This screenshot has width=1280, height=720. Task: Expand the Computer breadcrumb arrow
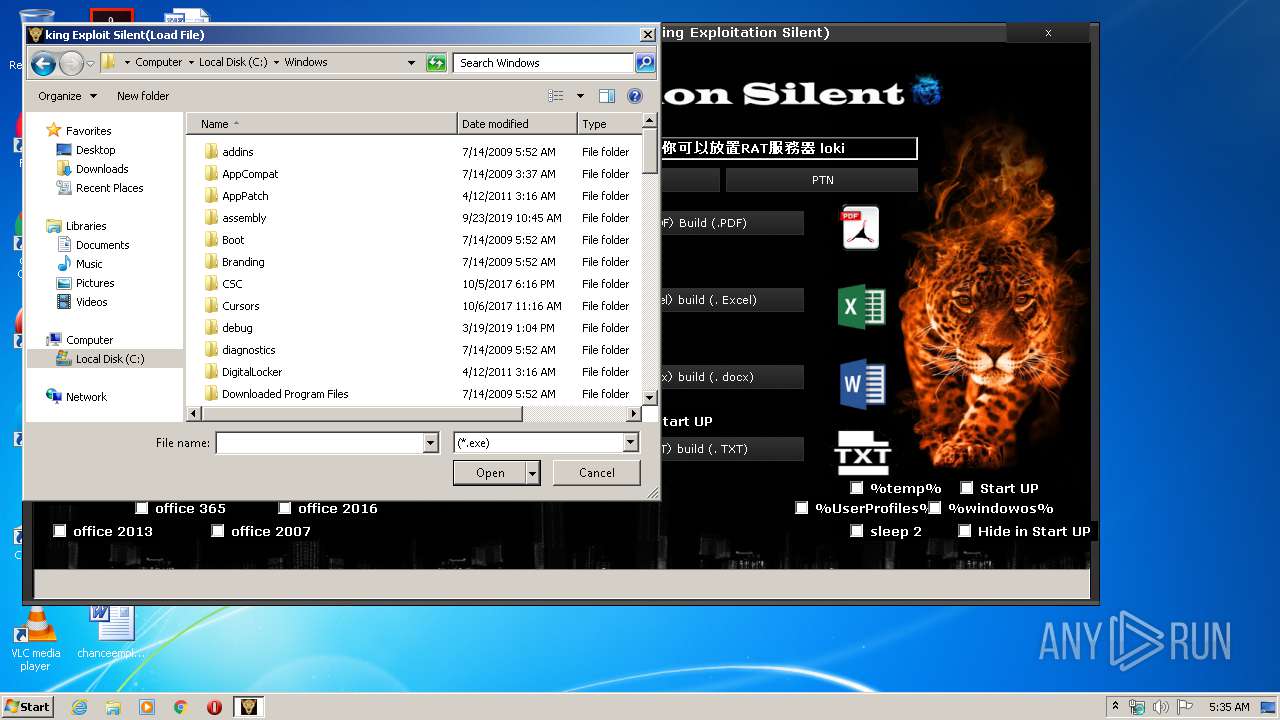click(x=191, y=62)
